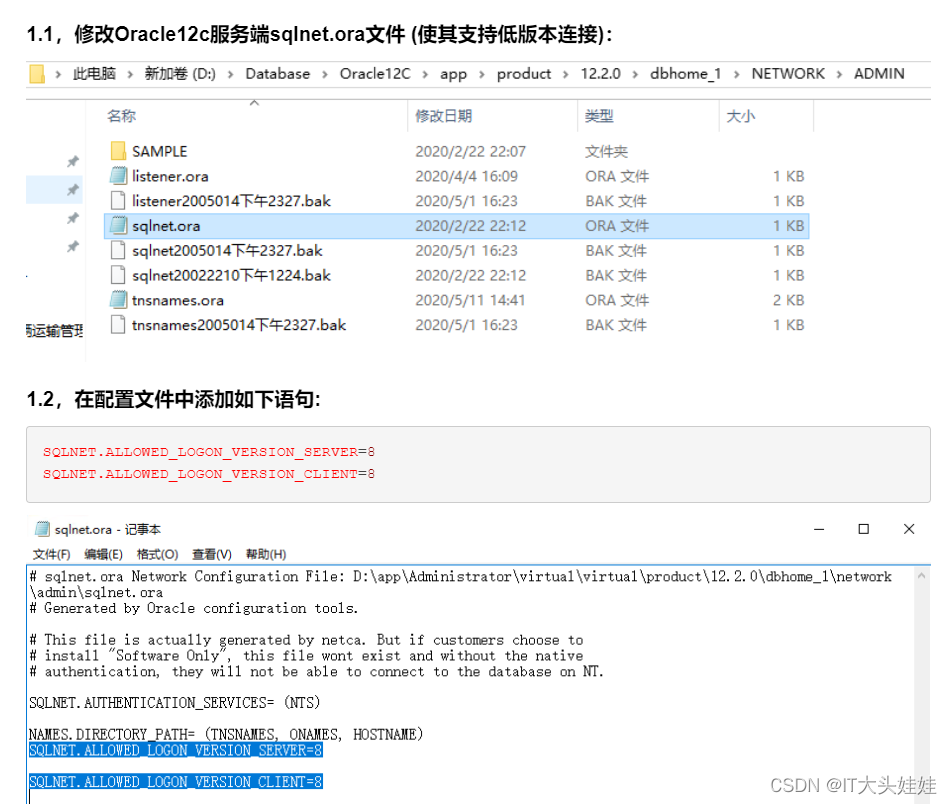Screen dimensions: 952x804
Task: Click the listener.ora file icon
Action: pyautogui.click(x=118, y=175)
